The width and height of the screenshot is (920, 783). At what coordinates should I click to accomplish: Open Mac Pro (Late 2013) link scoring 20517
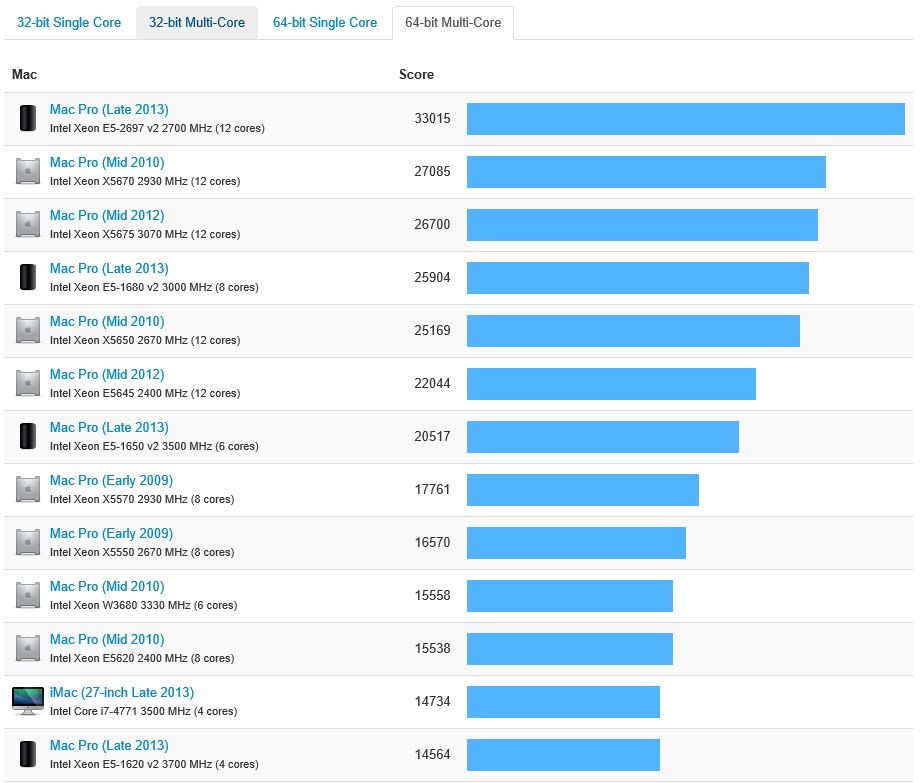tap(109, 428)
